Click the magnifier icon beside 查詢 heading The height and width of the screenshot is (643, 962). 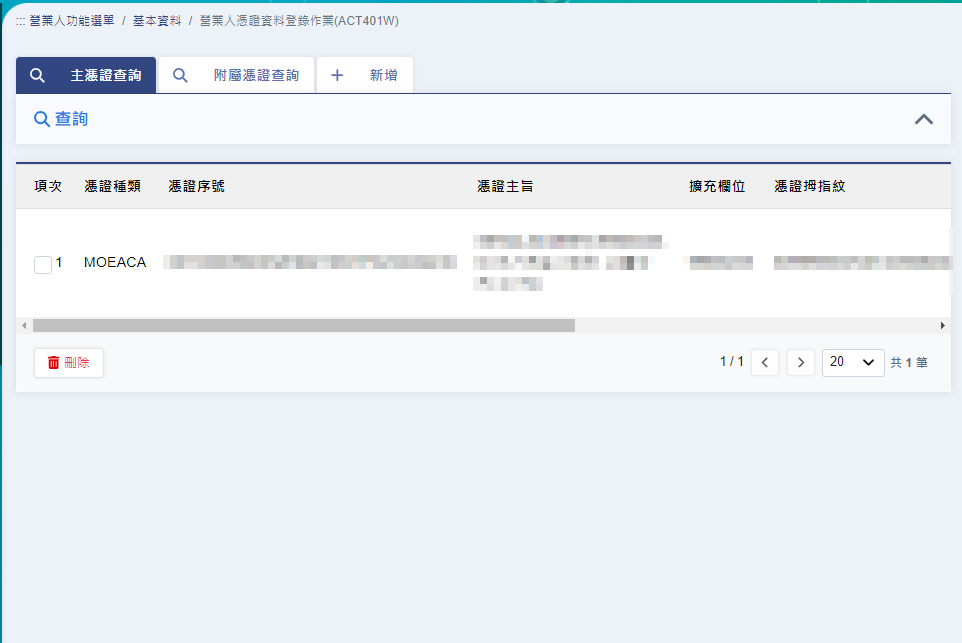41,119
